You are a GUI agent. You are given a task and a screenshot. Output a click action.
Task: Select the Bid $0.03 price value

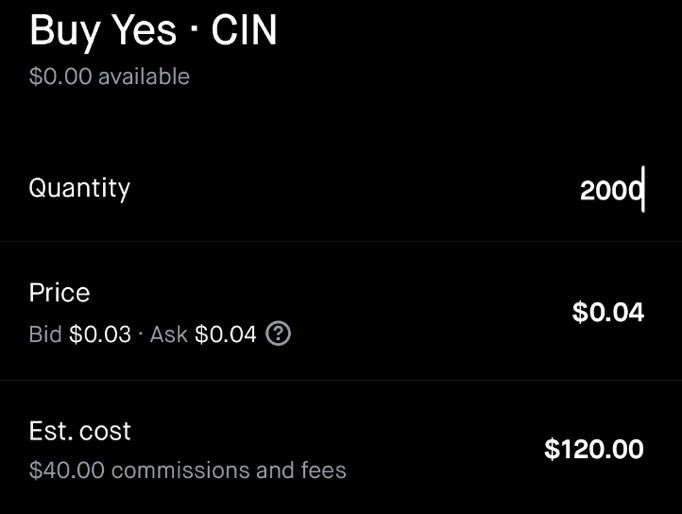click(x=100, y=334)
